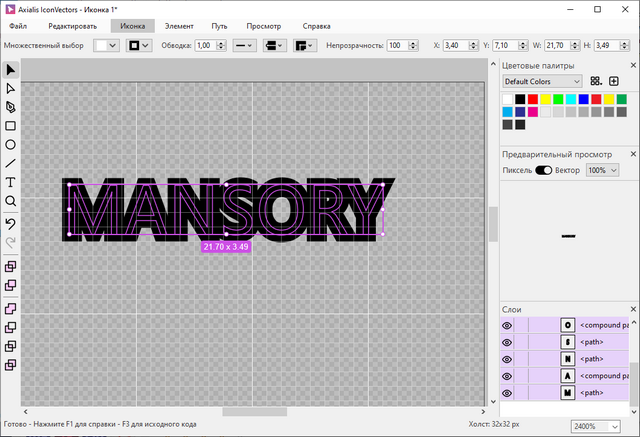Pick the cyan color swatch
Screen dimensions: 640x437
tap(571, 99)
